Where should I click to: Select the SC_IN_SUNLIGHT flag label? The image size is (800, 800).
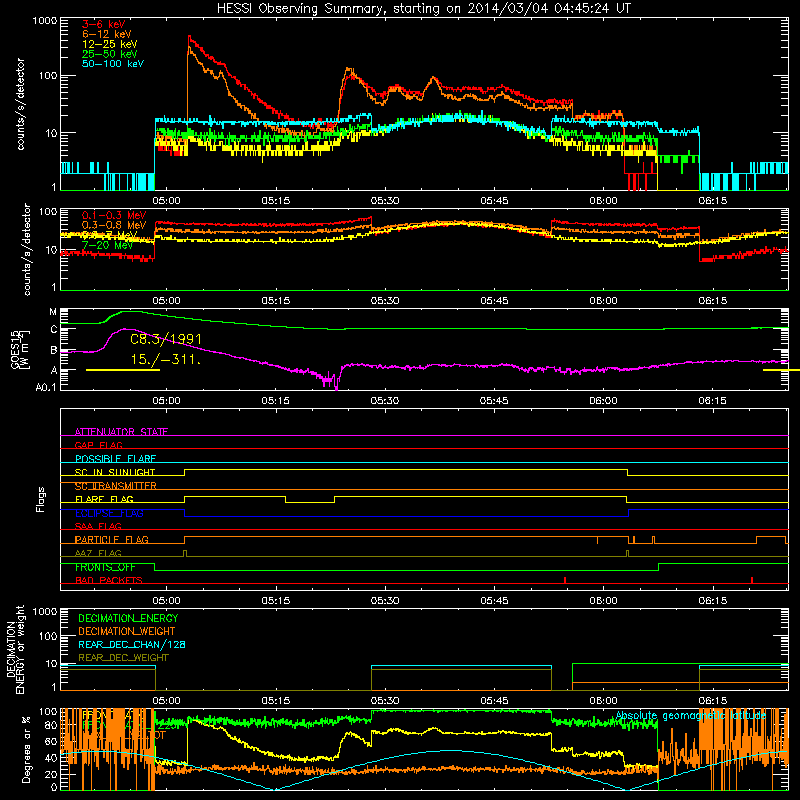[115, 472]
